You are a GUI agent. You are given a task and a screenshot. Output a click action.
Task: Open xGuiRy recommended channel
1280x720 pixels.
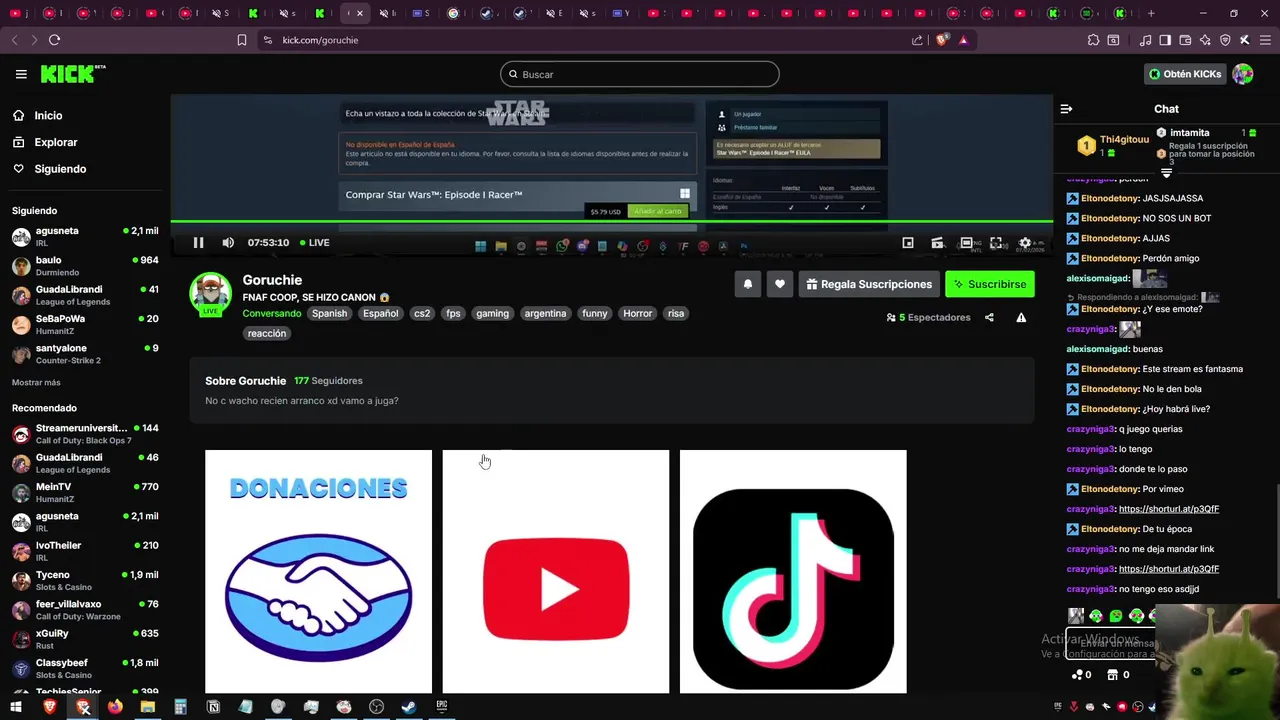coord(85,639)
